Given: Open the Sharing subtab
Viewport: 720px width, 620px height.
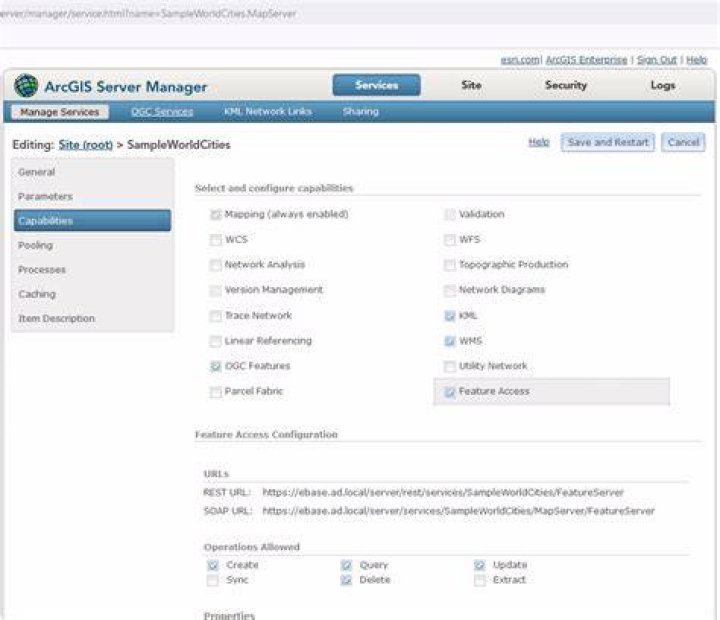Looking at the screenshot, I should [360, 112].
